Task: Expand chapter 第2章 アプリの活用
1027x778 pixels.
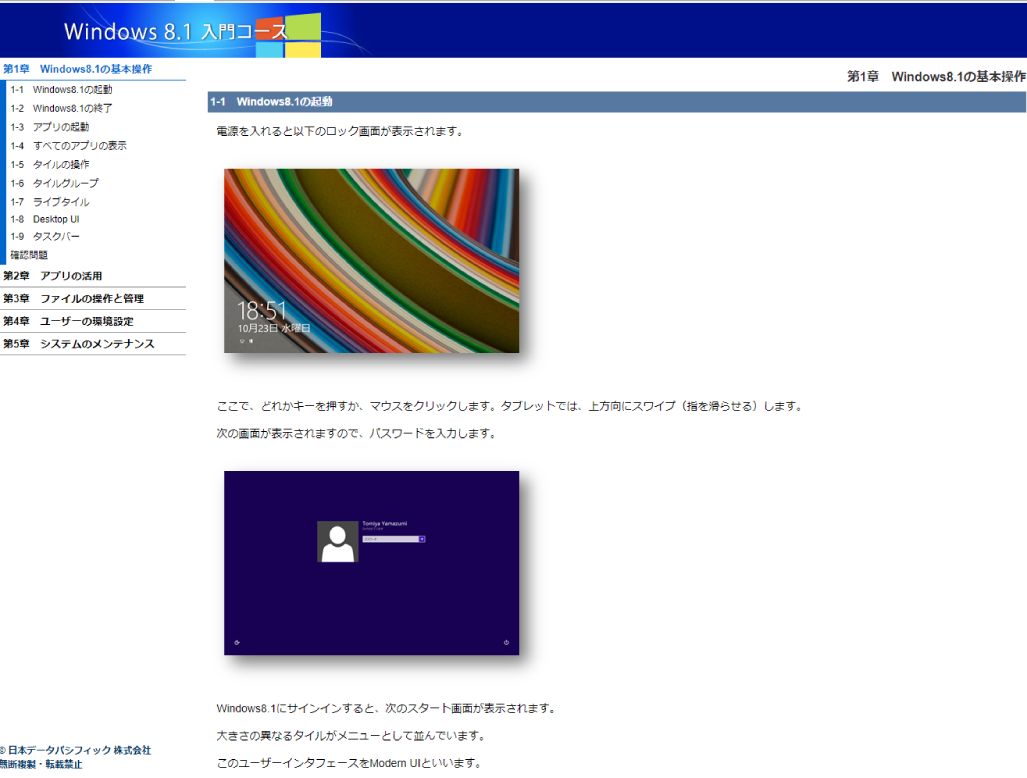Action: pyautogui.click(x=52, y=276)
